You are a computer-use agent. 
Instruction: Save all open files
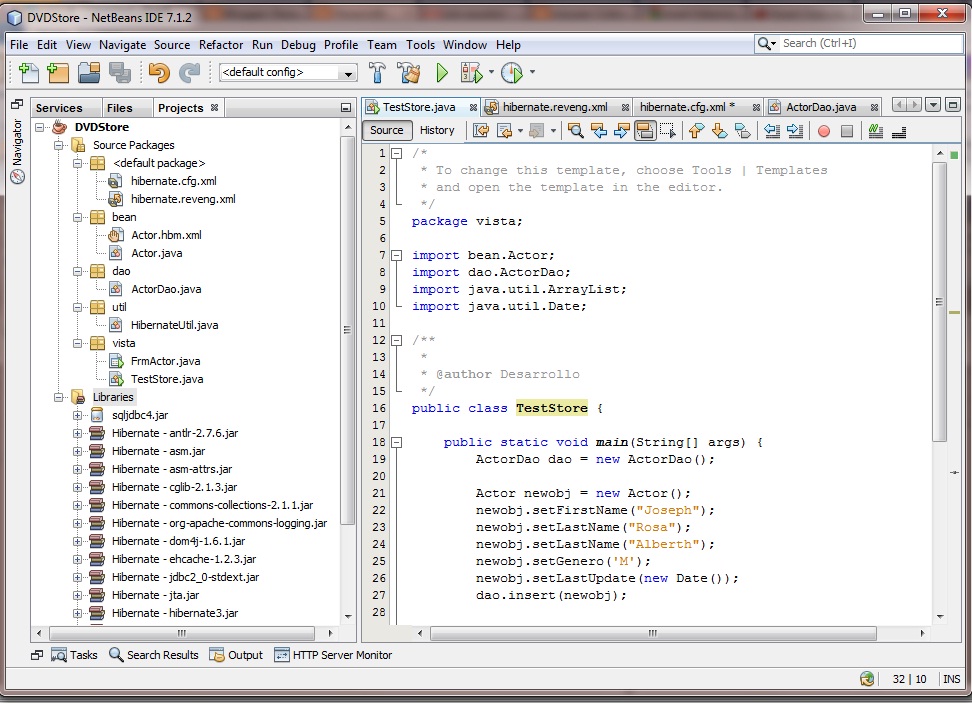pyautogui.click(x=117, y=72)
